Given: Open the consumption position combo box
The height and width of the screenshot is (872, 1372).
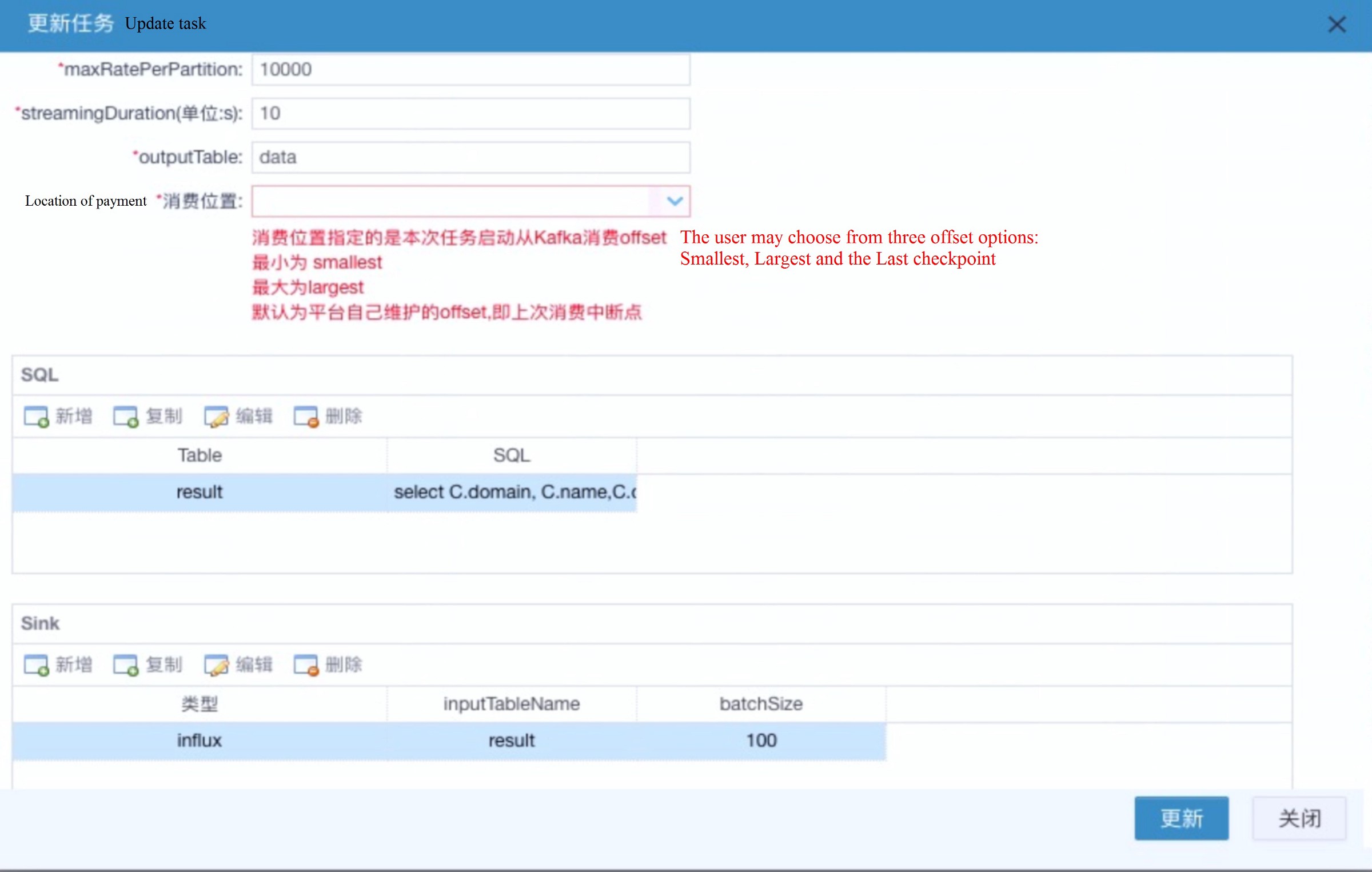Looking at the screenshot, I should click(x=450, y=201).
